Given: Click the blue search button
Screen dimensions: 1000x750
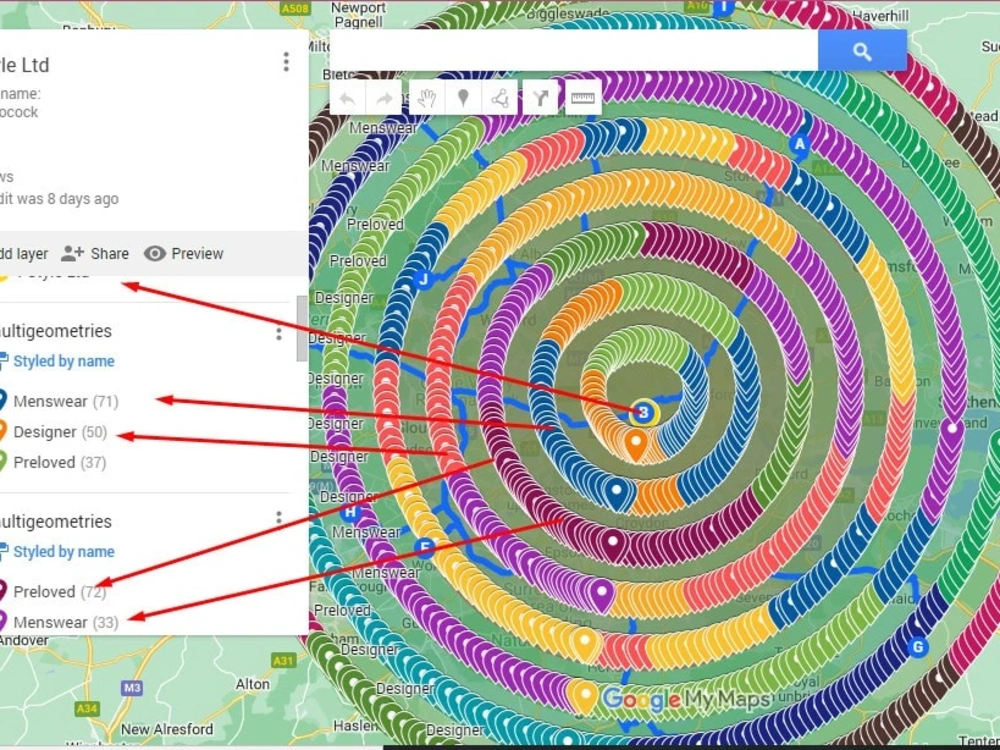Looking at the screenshot, I should click(x=862, y=51).
